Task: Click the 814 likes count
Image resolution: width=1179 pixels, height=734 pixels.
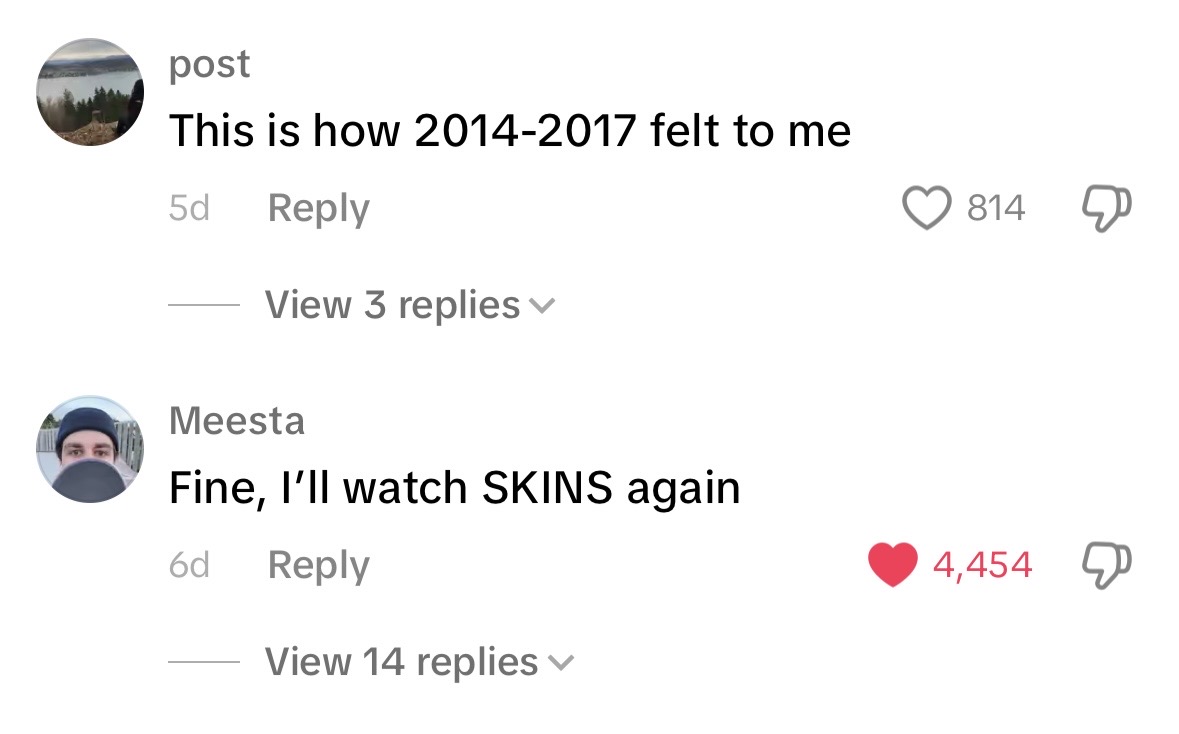Action: click(x=995, y=208)
